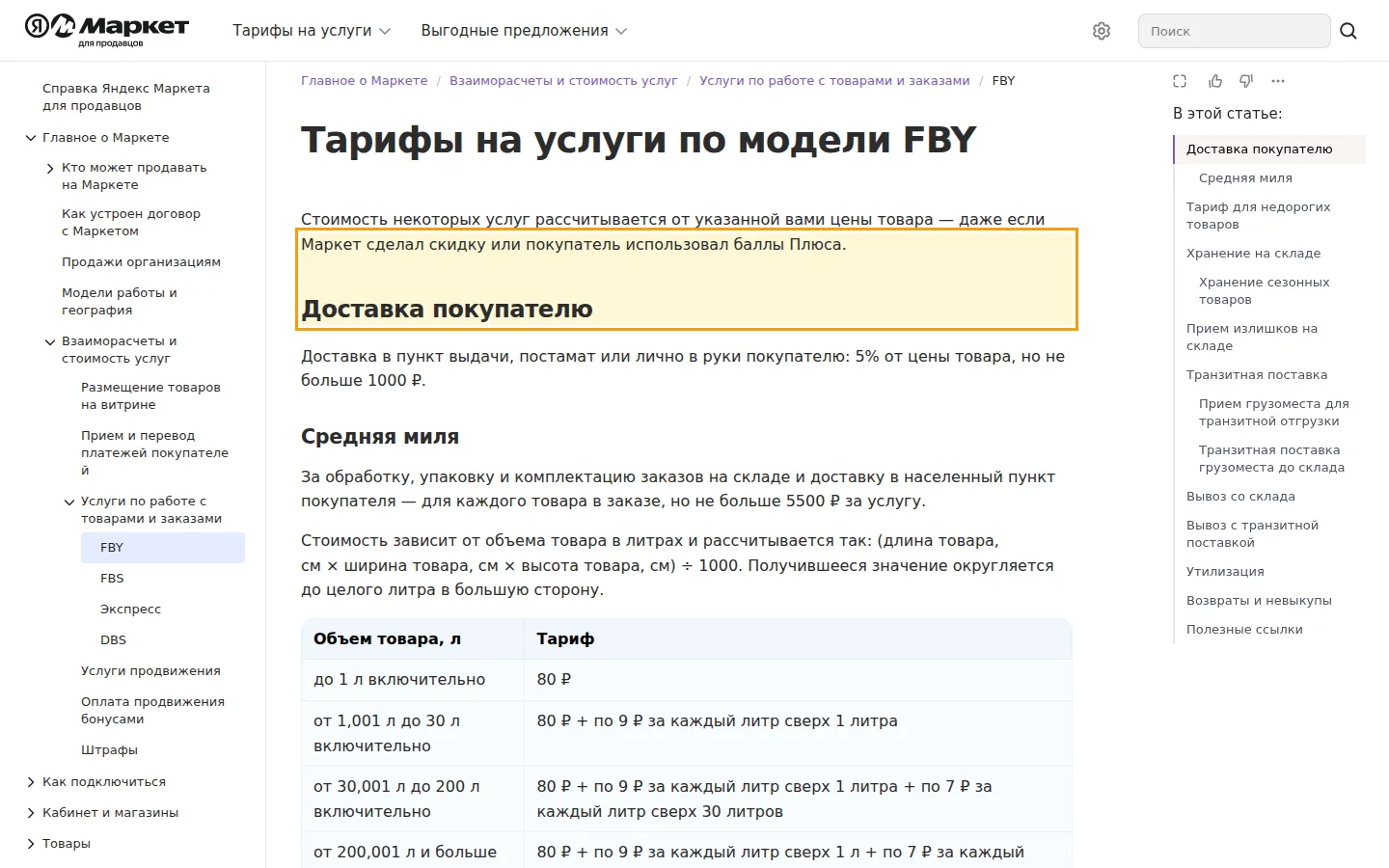This screenshot has height=868, width=1389.
Task: Collapse the Главное о Маркете section chevron
Action: click(x=31, y=138)
